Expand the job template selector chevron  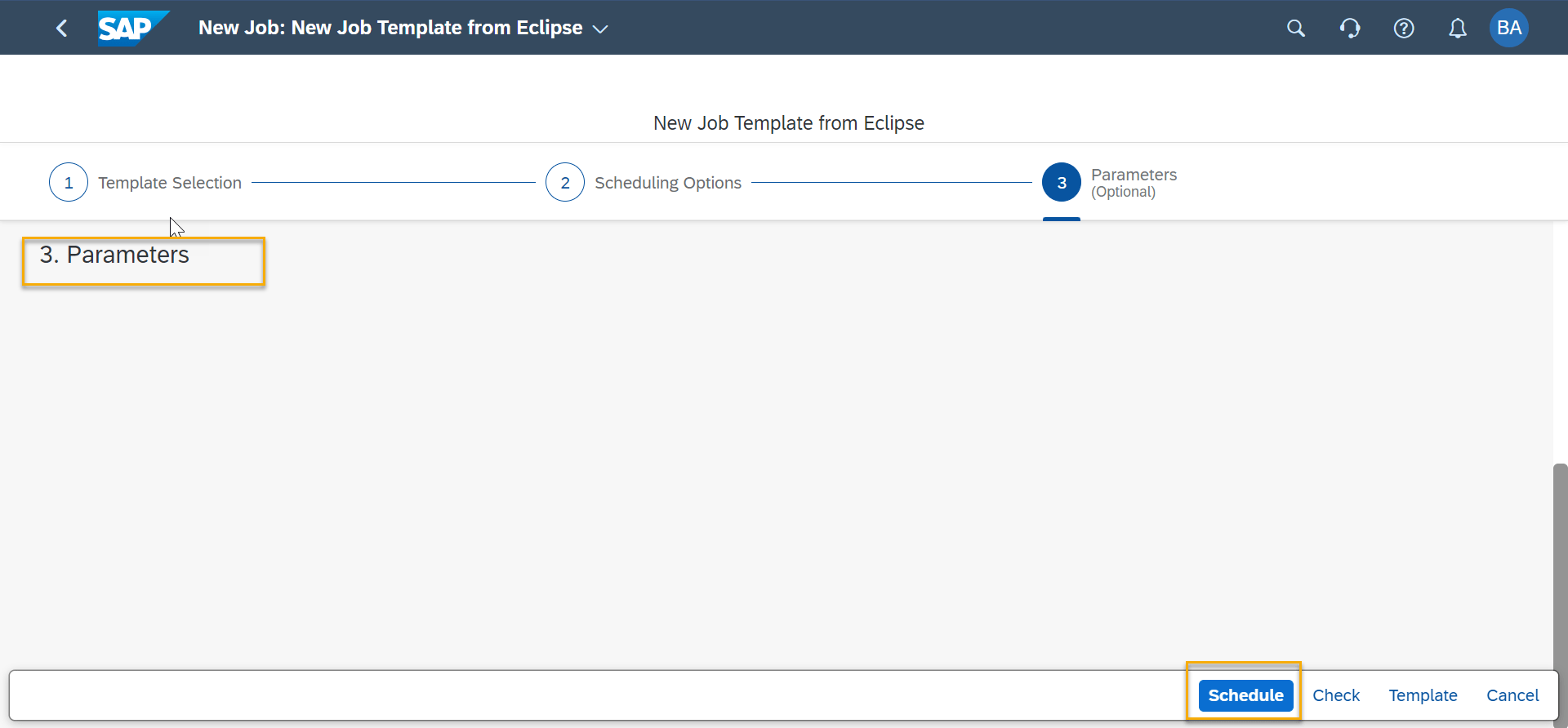tap(601, 29)
